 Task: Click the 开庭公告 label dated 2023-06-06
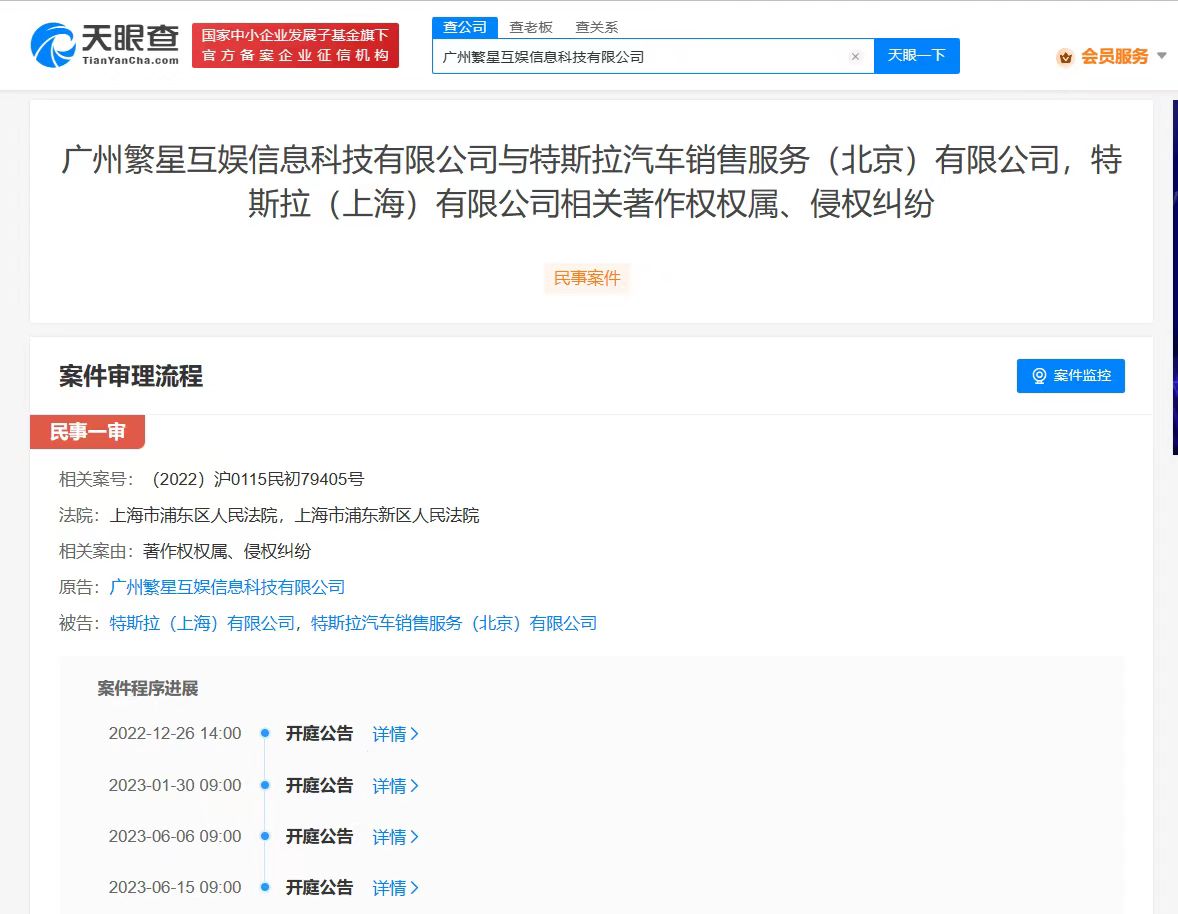point(319,837)
